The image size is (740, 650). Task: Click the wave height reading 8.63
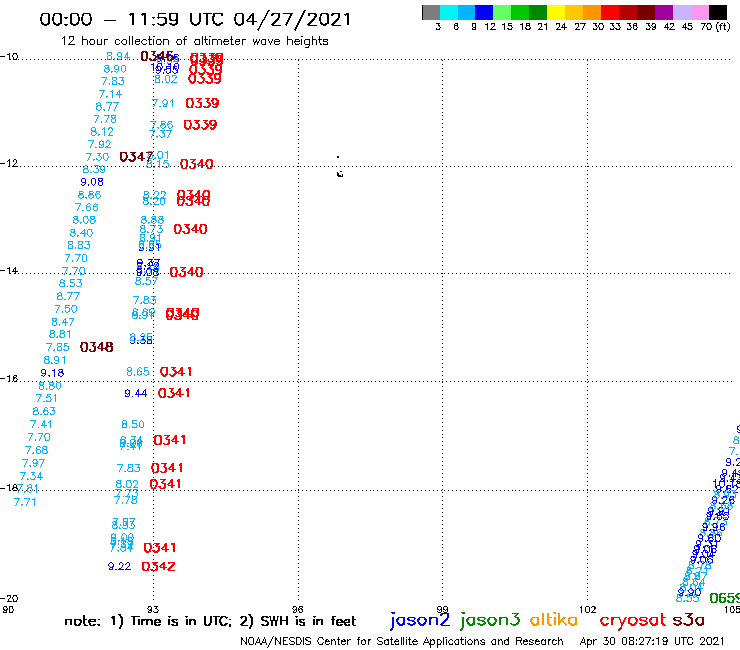[44, 412]
